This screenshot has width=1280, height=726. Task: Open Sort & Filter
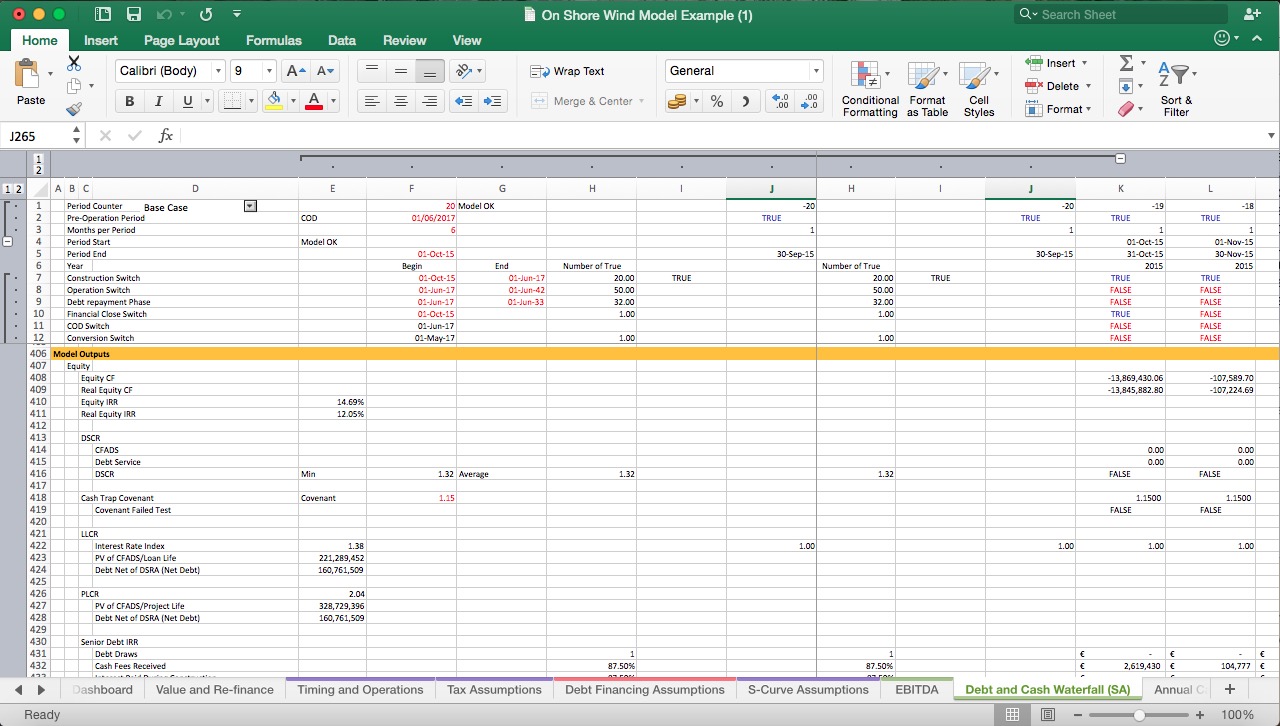click(x=1177, y=88)
